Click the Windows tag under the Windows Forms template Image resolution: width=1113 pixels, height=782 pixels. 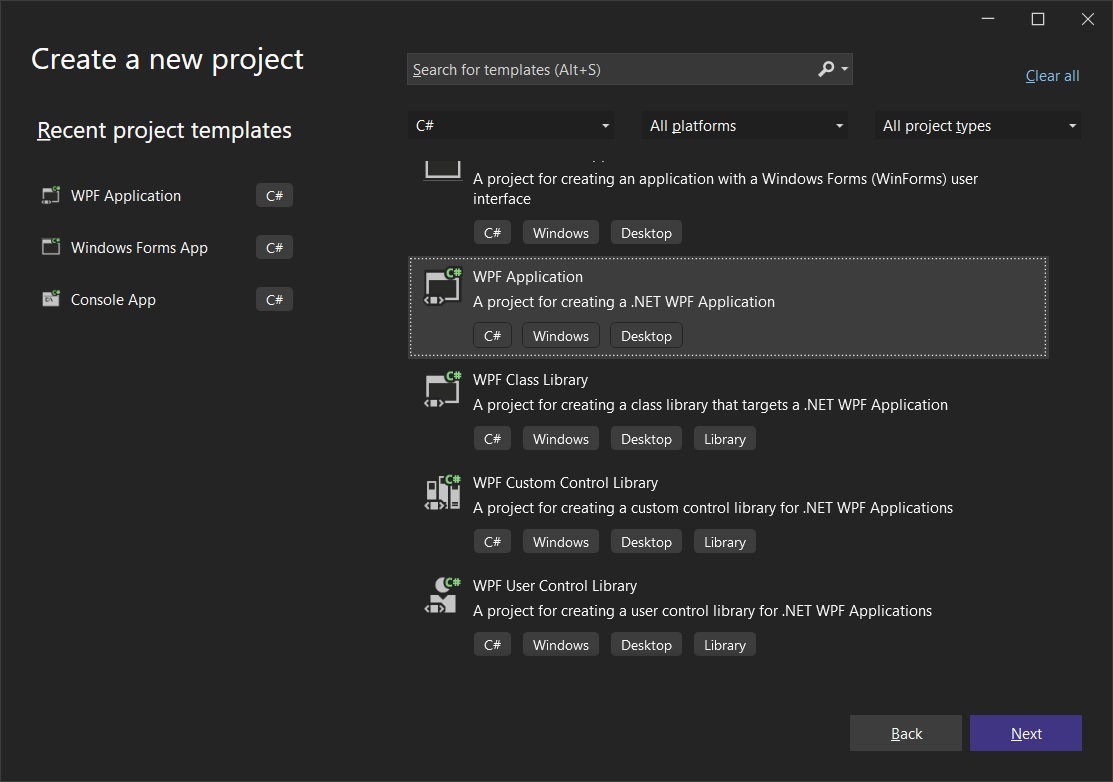click(561, 233)
